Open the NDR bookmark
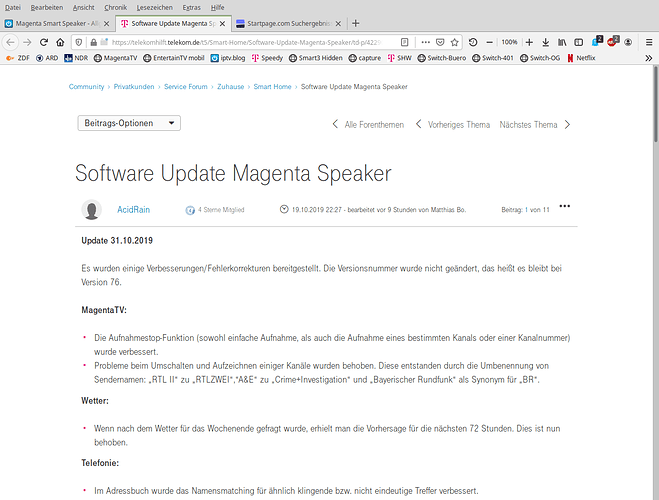659x500 pixels. (x=76, y=58)
